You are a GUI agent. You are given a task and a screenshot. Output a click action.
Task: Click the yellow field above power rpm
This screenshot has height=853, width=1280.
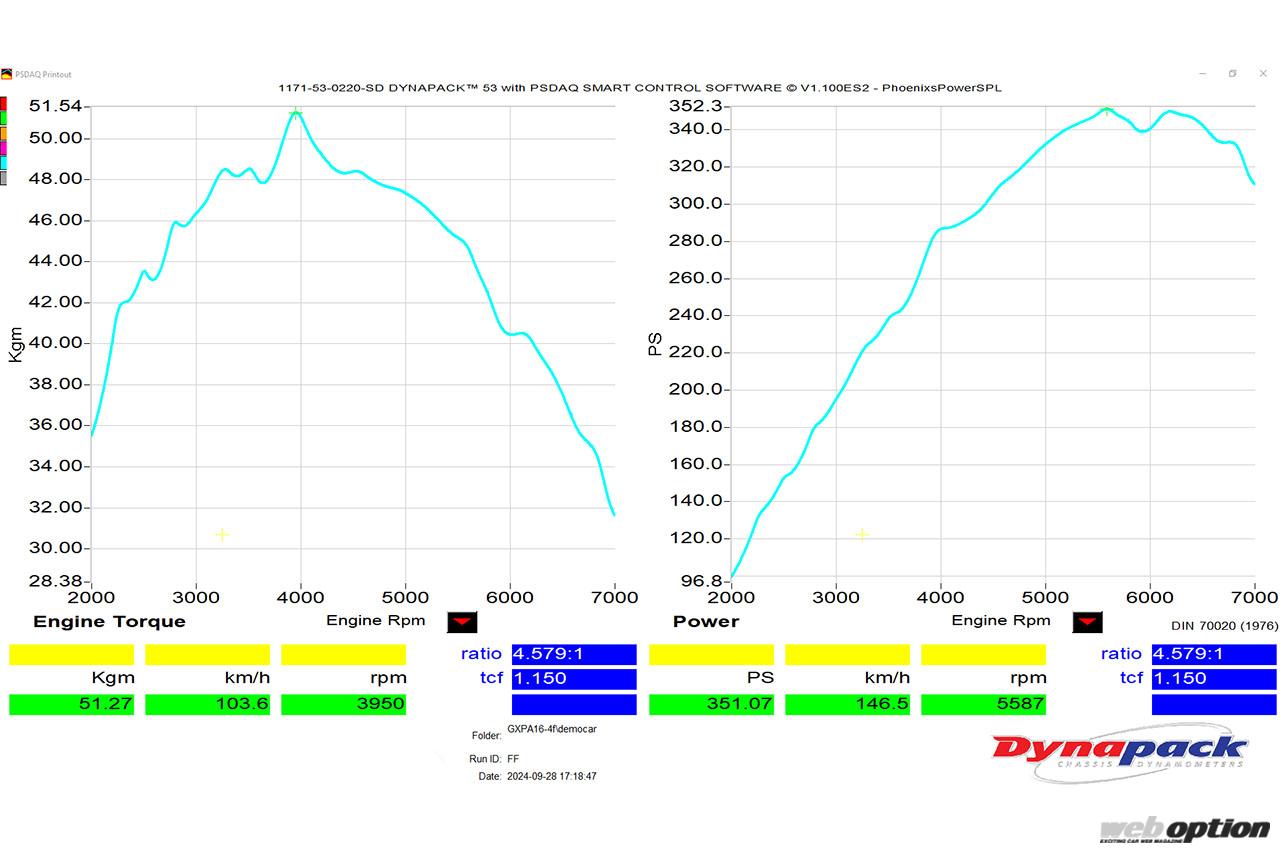click(983, 654)
